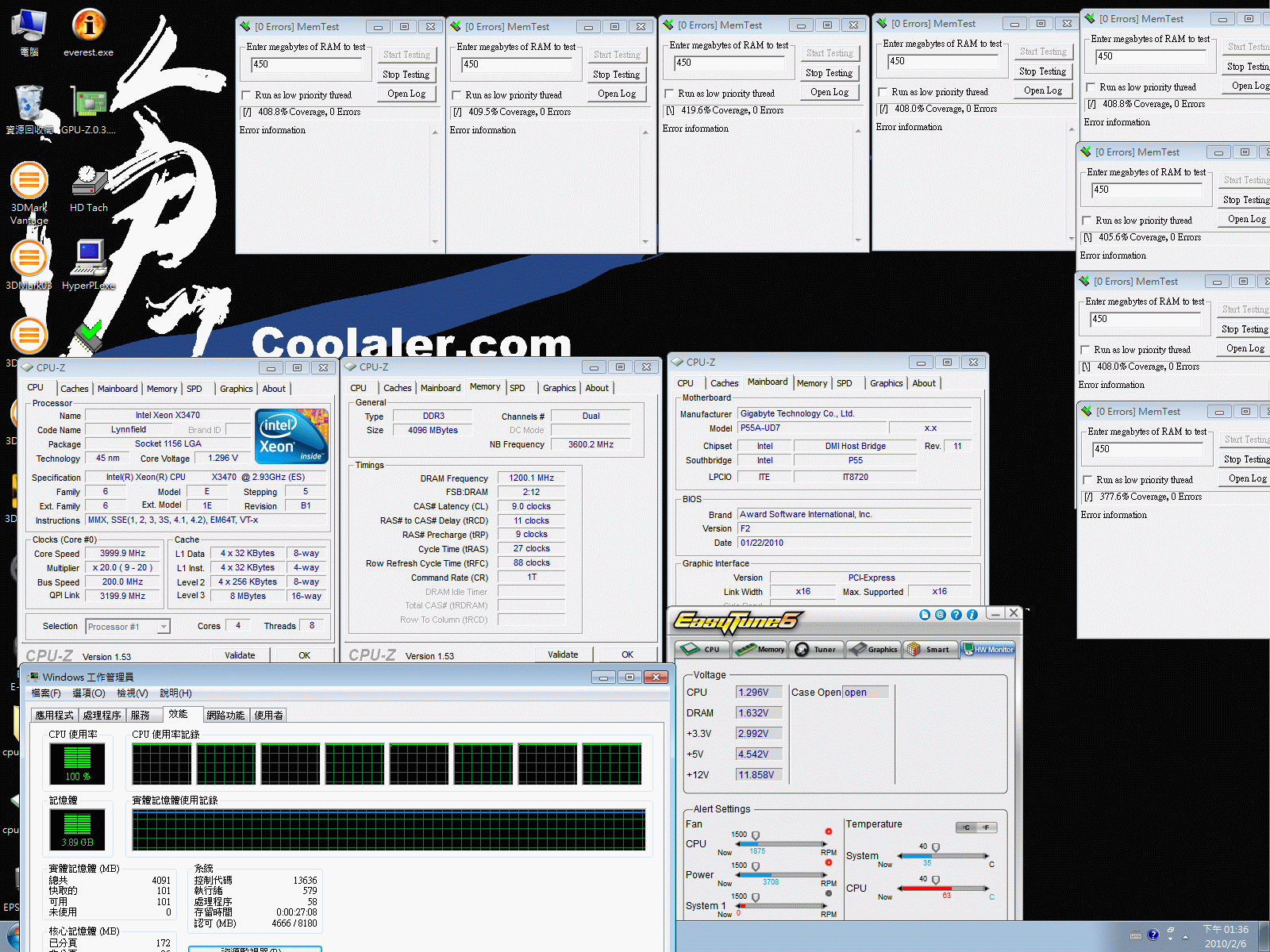Click EasyTune6 document icon in header
1270x952 pixels.
[925, 615]
